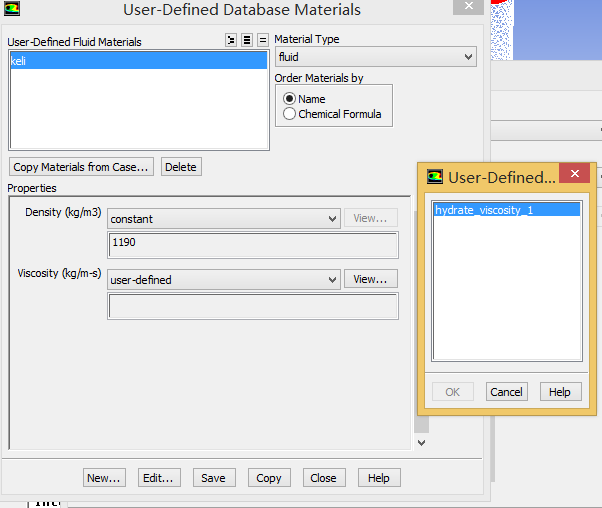Open the Density method dropdown set to constant

click(x=224, y=219)
